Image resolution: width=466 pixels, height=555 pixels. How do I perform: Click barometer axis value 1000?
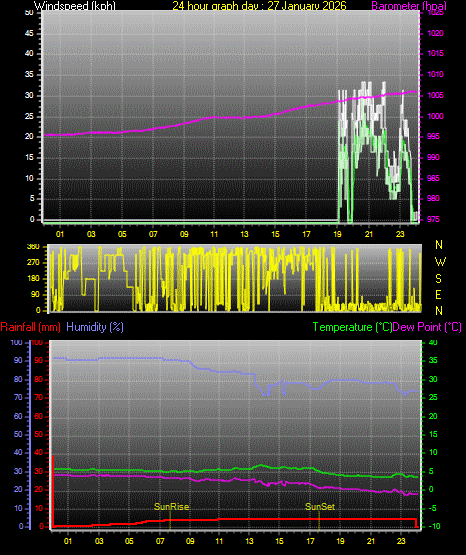click(x=436, y=116)
